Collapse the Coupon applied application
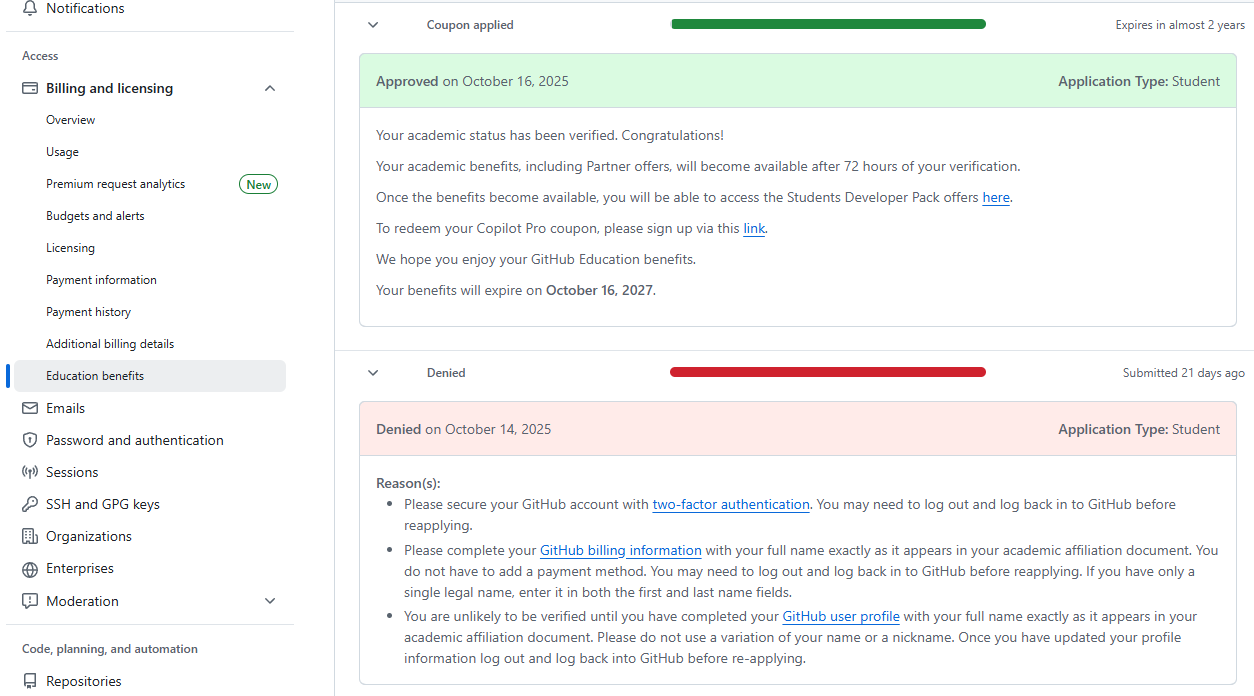Image resolution: width=1254 pixels, height=696 pixels. pyautogui.click(x=373, y=25)
